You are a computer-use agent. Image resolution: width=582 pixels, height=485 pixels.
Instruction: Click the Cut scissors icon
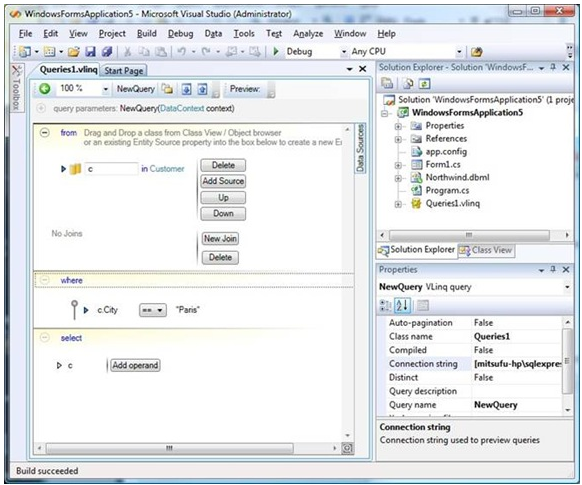[x=128, y=52]
